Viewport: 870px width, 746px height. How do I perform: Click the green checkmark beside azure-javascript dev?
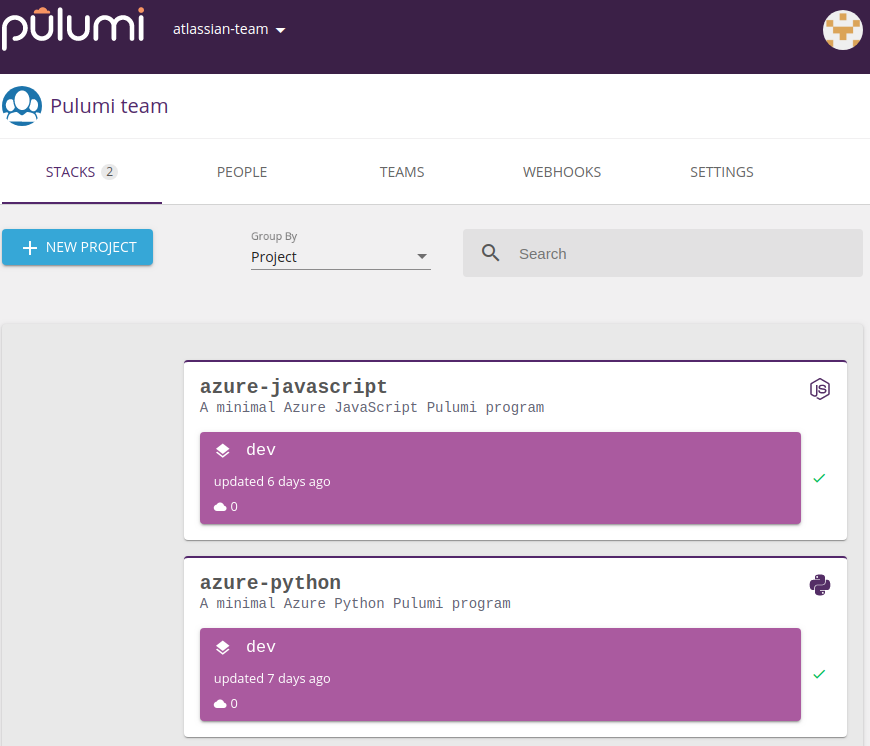pyautogui.click(x=819, y=478)
